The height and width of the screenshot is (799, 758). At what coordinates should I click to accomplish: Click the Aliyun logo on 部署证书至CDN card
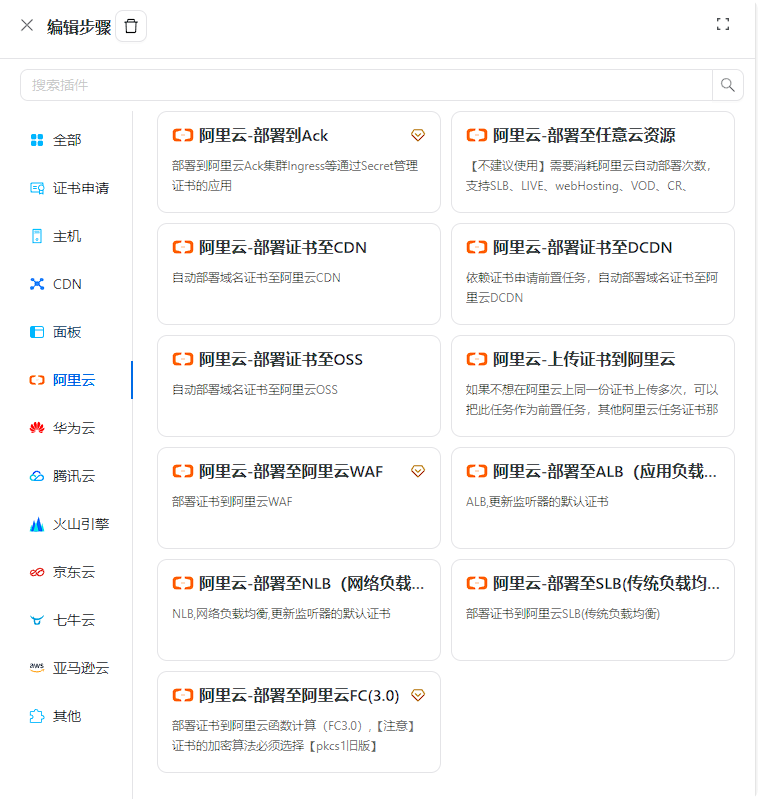point(183,248)
